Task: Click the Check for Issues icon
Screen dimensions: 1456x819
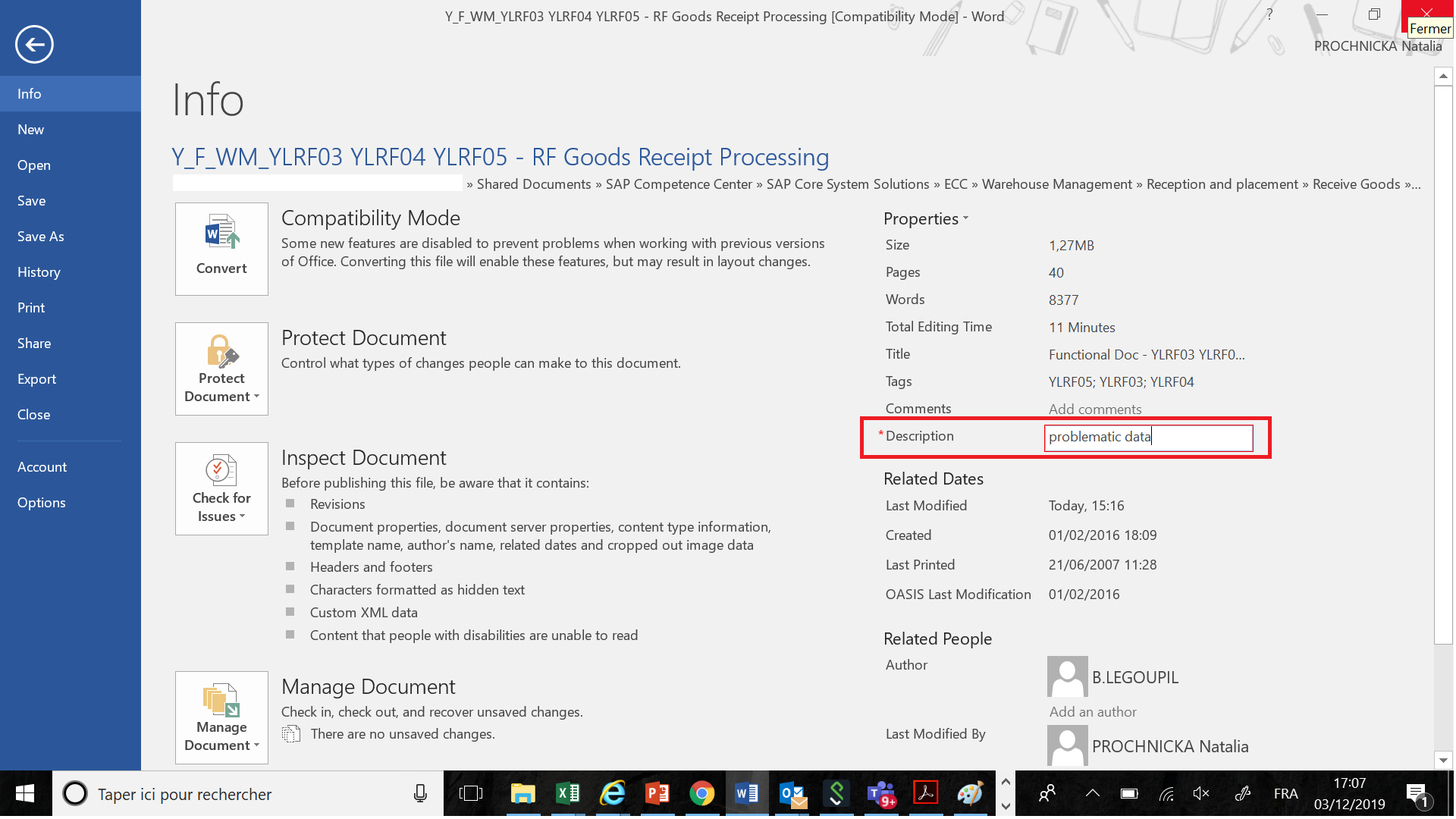Action: [221, 471]
